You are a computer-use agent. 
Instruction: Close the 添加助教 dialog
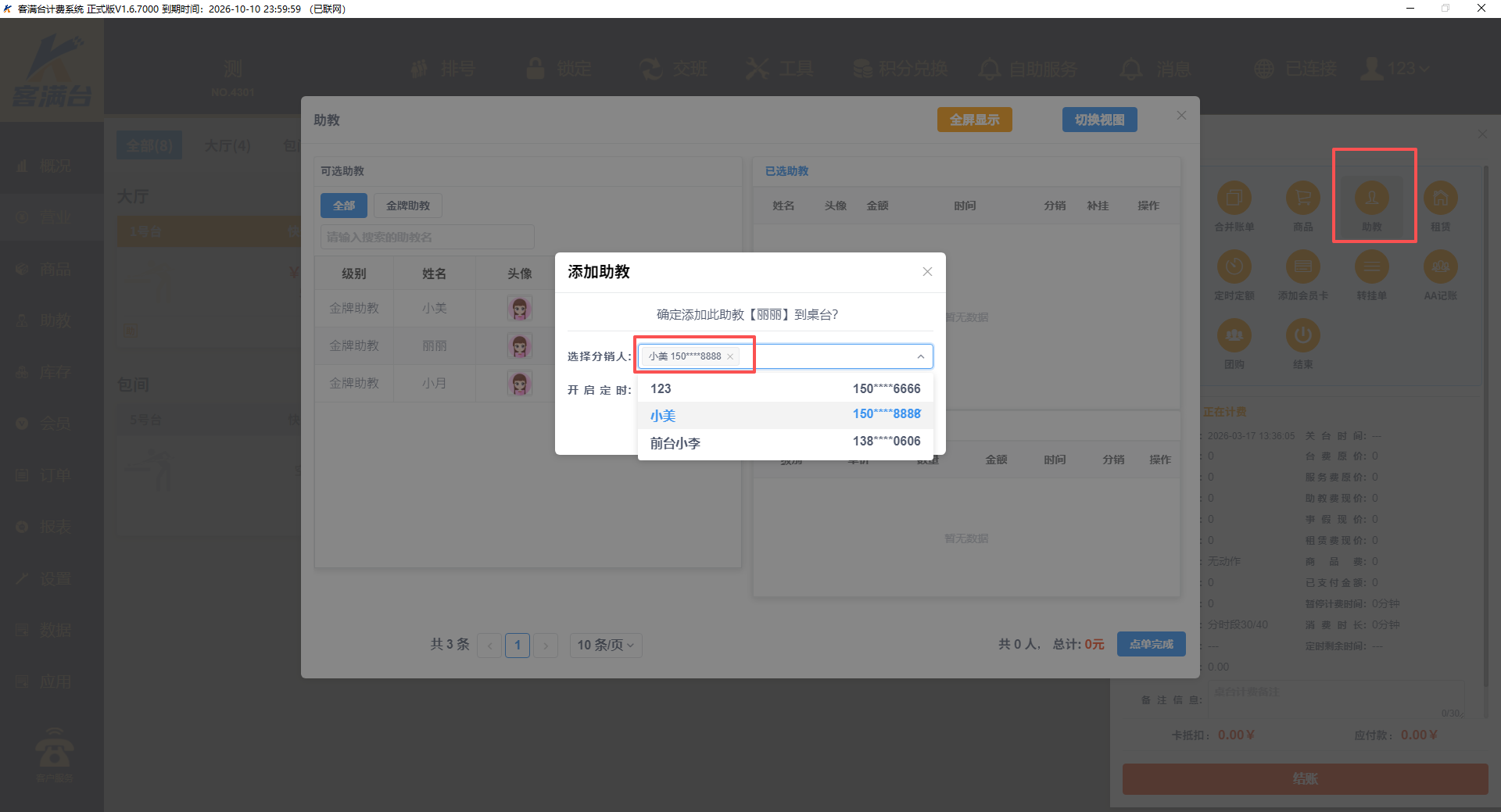click(x=927, y=272)
